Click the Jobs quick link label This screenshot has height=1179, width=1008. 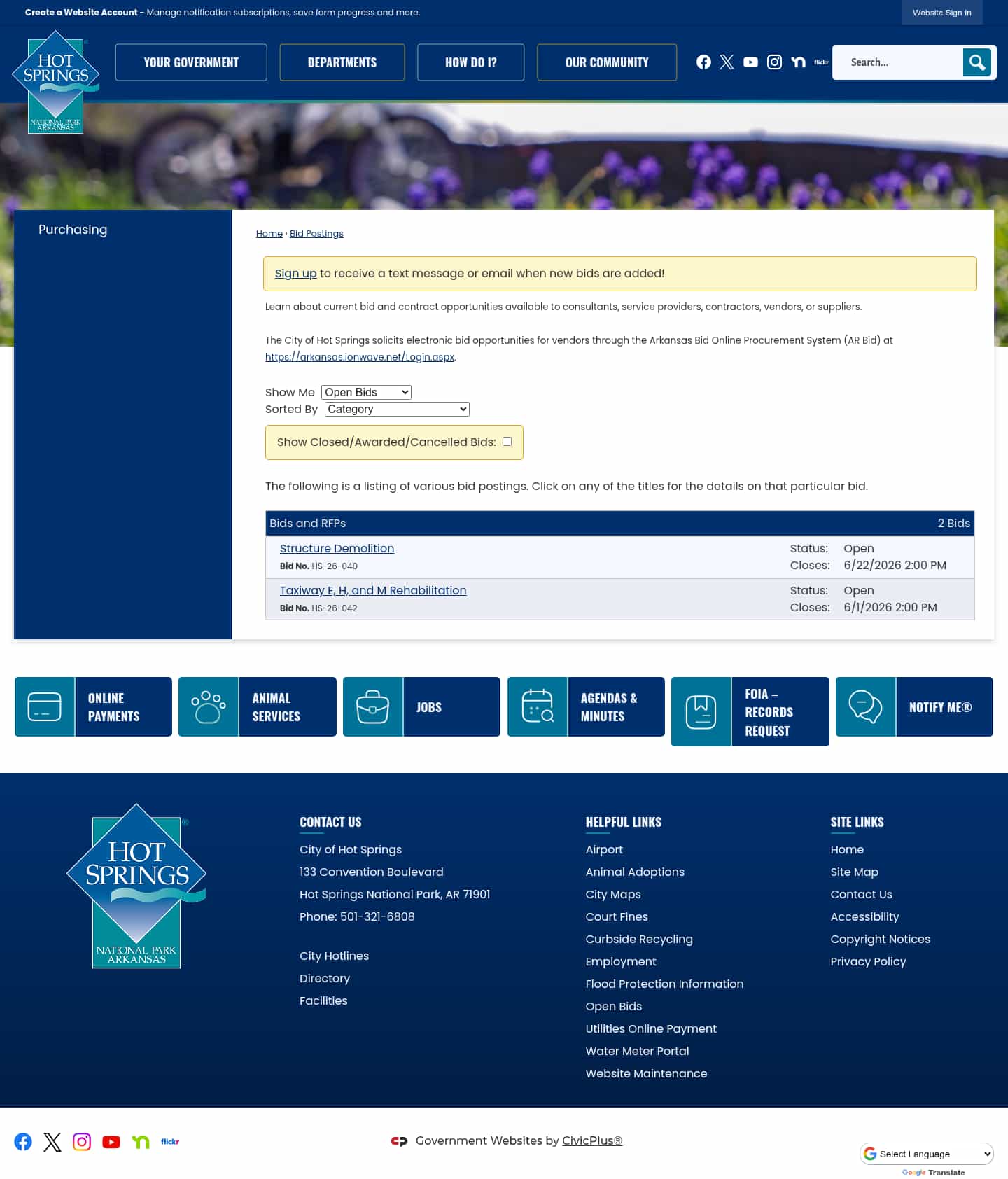coord(429,707)
